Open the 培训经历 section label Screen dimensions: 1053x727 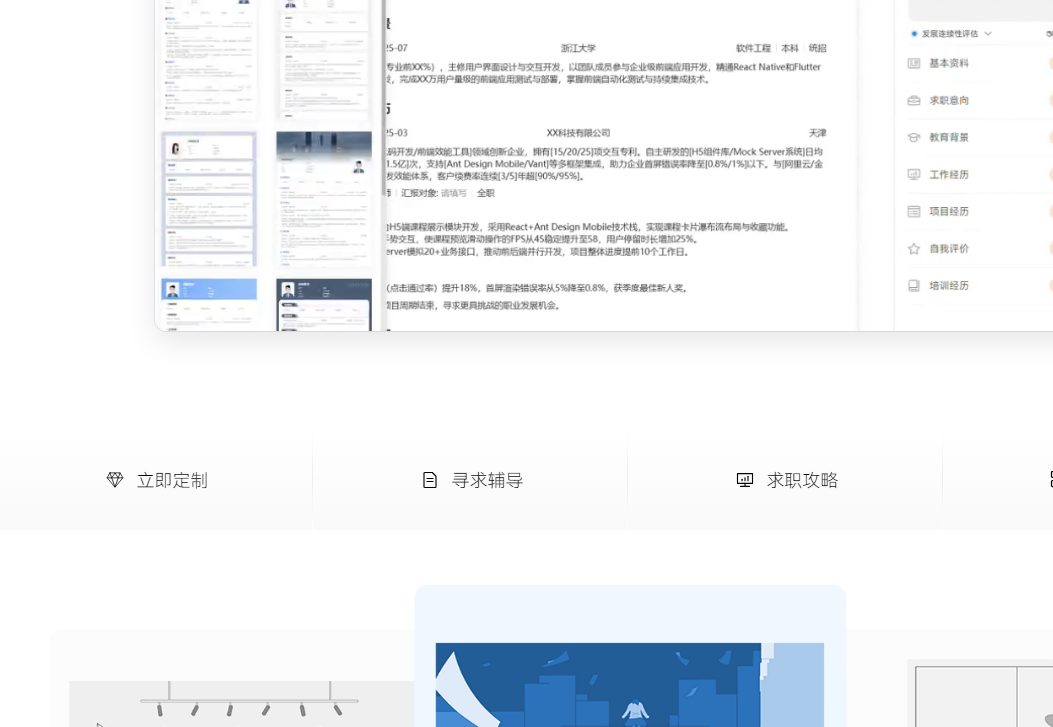(948, 285)
